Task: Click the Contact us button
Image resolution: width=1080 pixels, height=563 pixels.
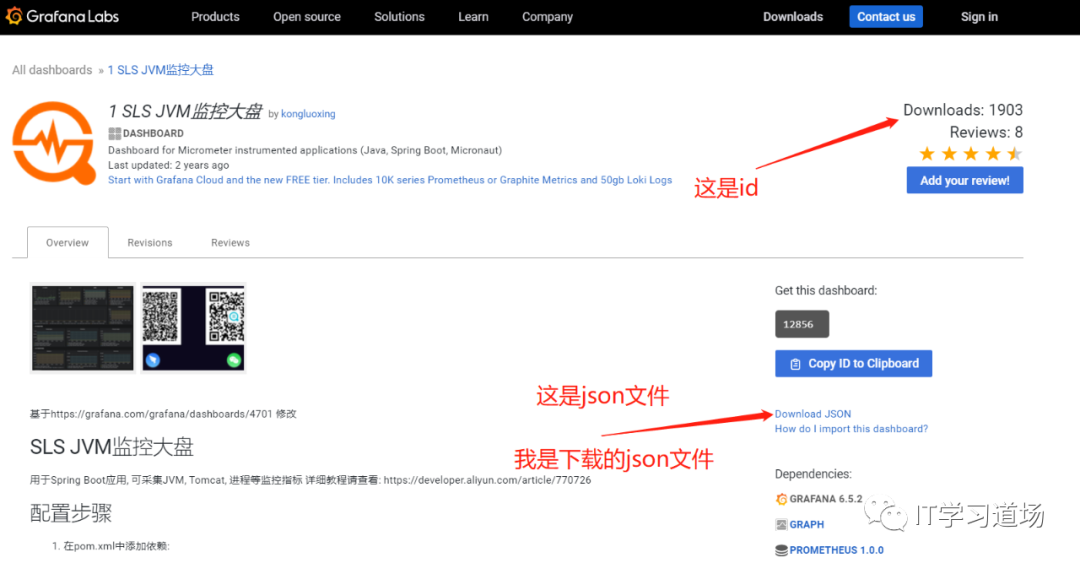Action: point(886,17)
